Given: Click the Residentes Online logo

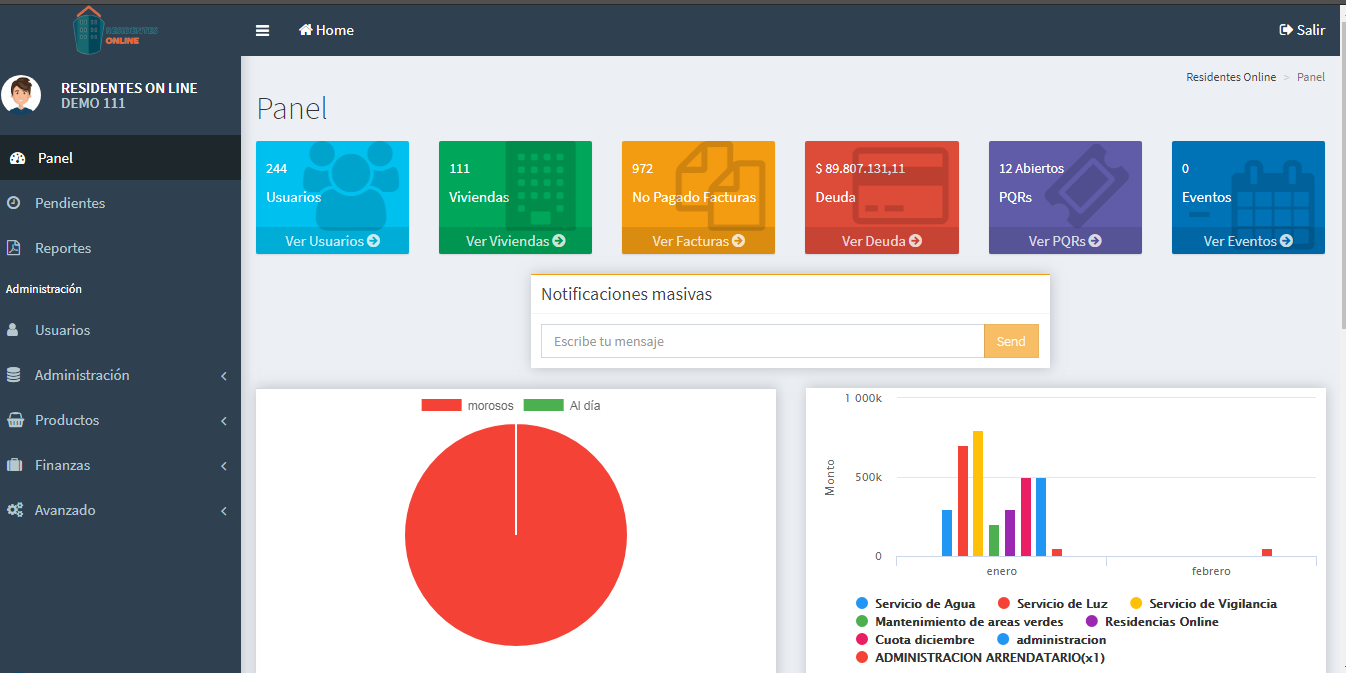Looking at the screenshot, I should [x=116, y=30].
